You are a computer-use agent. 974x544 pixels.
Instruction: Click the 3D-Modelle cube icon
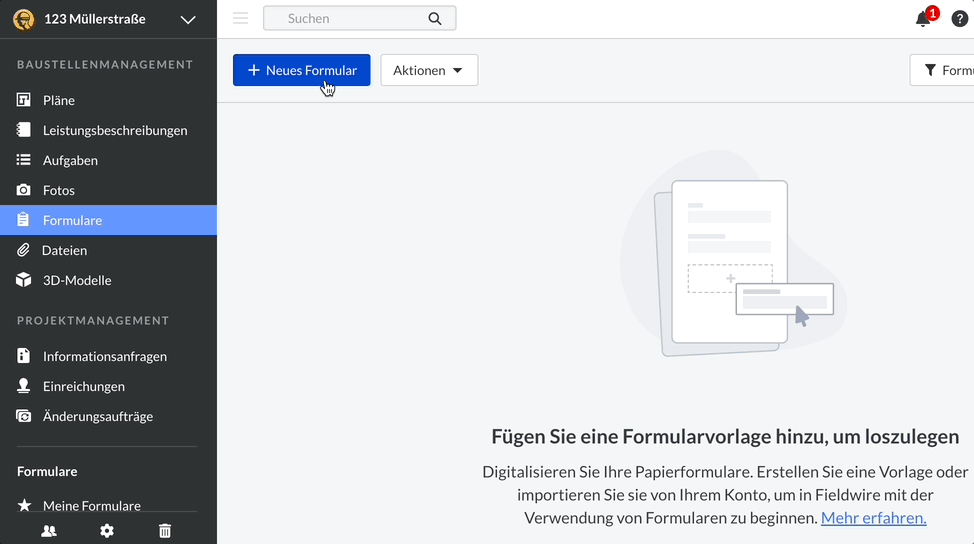(x=24, y=279)
